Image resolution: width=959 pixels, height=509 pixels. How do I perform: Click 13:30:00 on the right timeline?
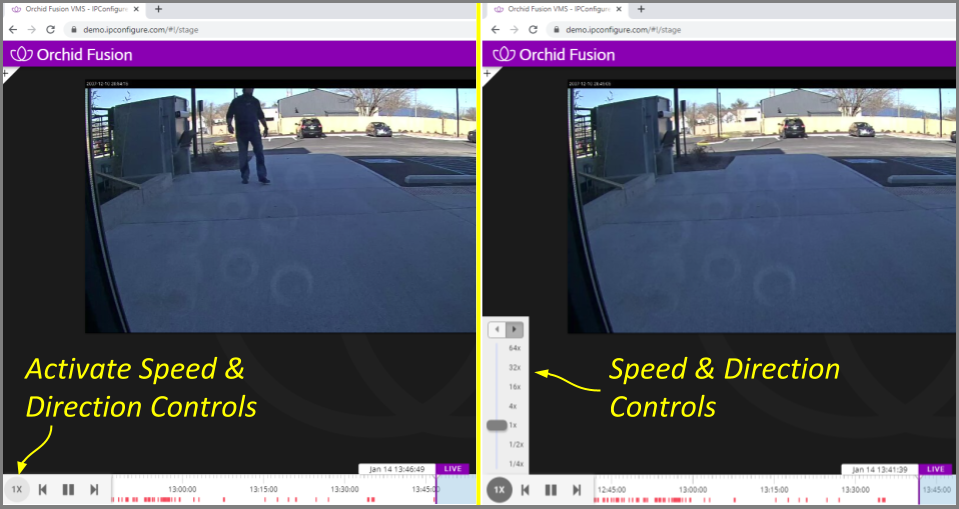856,489
